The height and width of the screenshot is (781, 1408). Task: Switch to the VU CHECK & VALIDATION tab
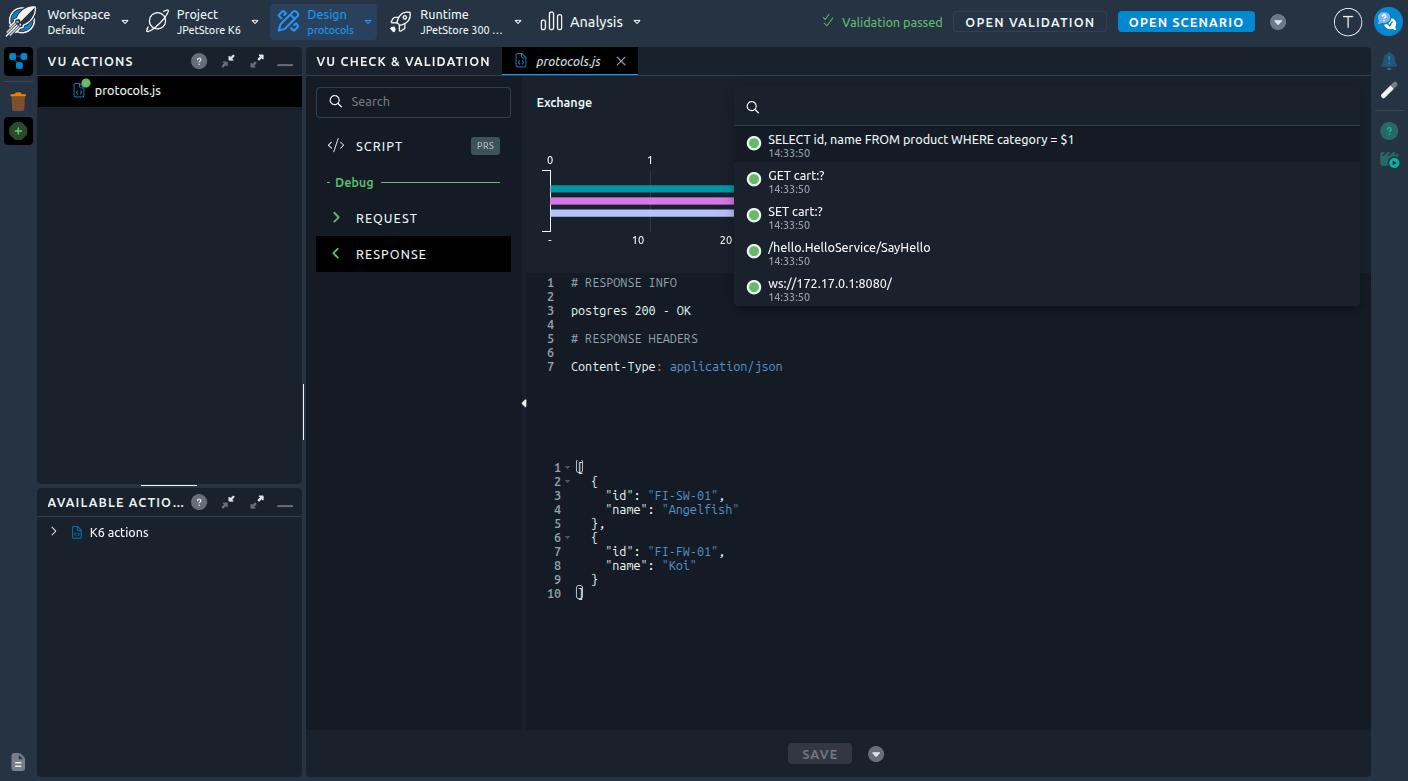click(403, 61)
